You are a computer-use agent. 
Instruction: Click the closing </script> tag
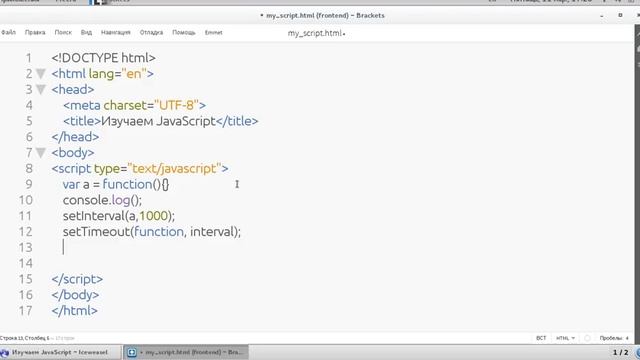77,279
